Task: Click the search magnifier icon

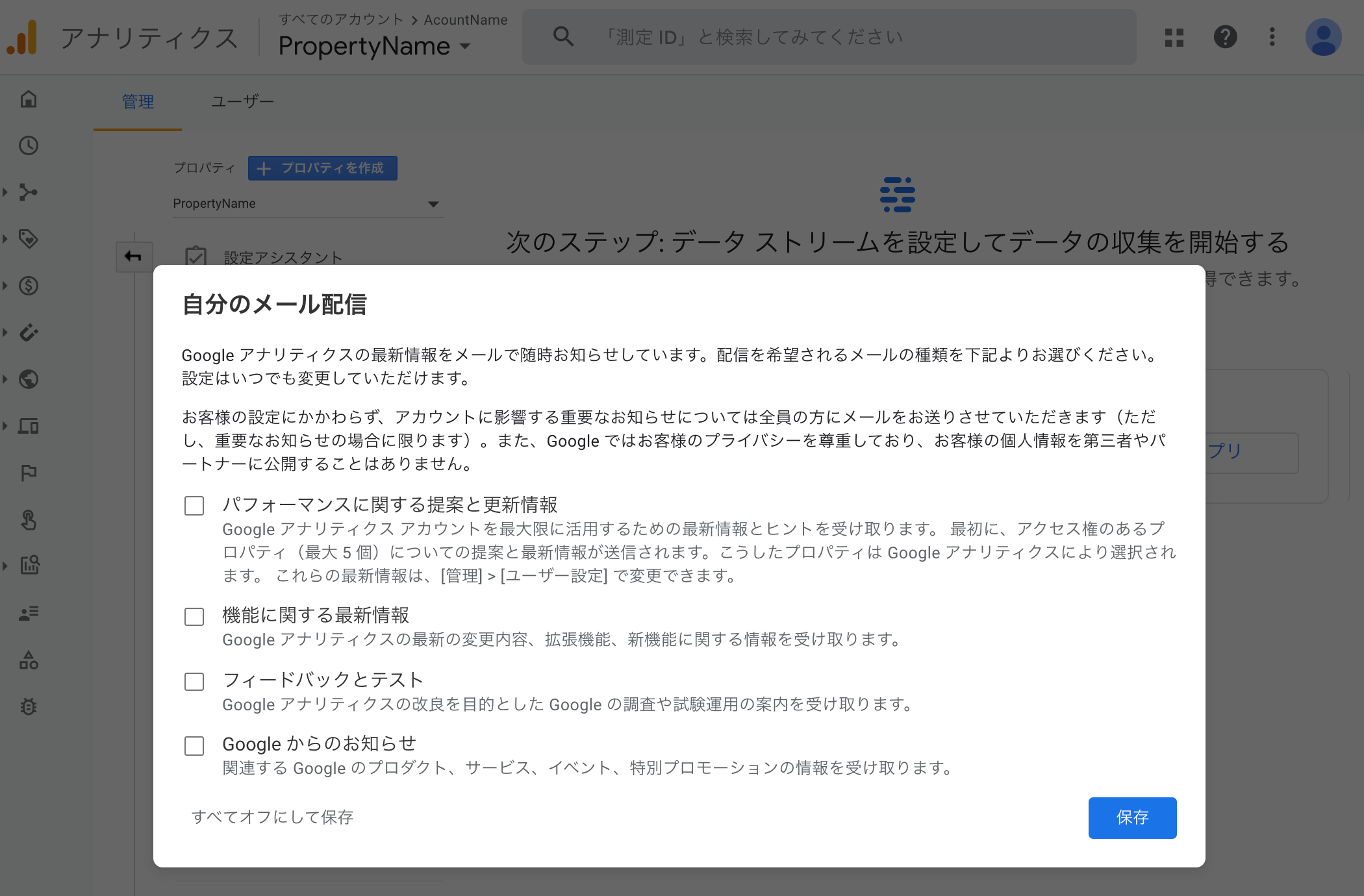Action: click(x=563, y=37)
